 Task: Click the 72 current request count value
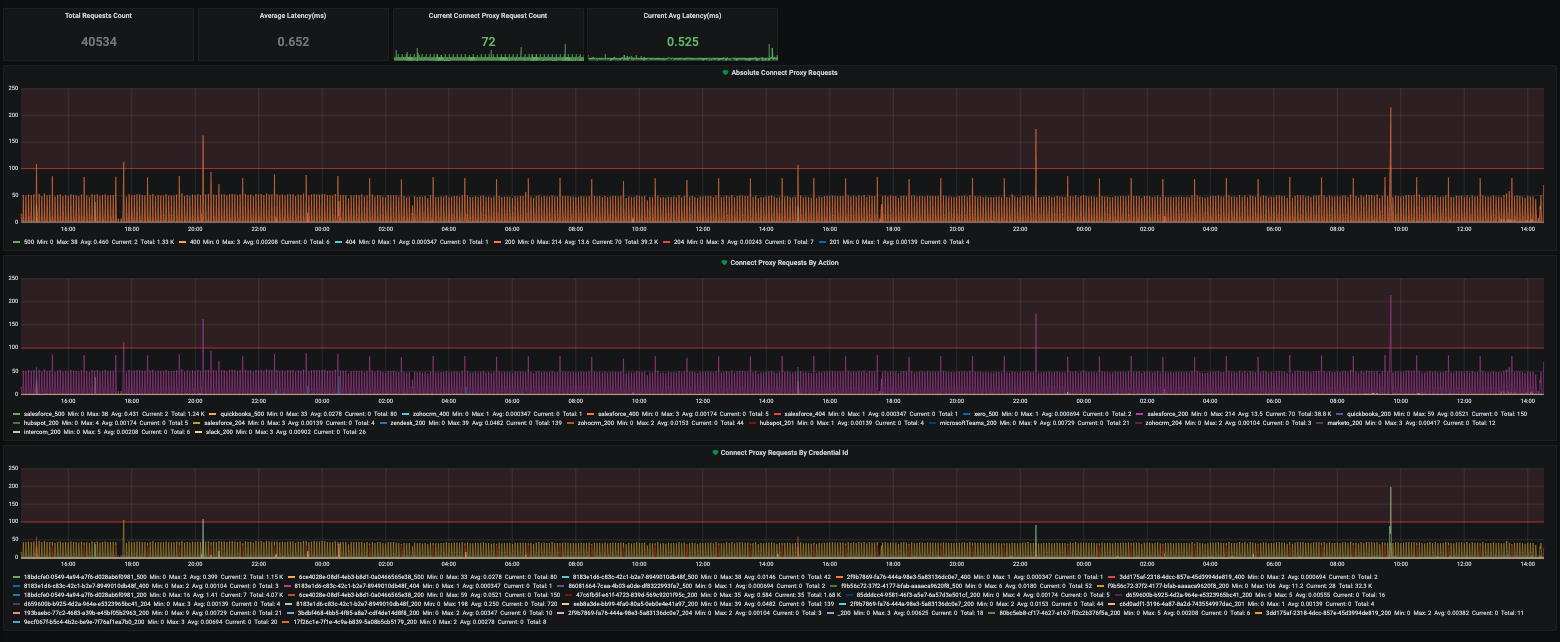click(488, 42)
